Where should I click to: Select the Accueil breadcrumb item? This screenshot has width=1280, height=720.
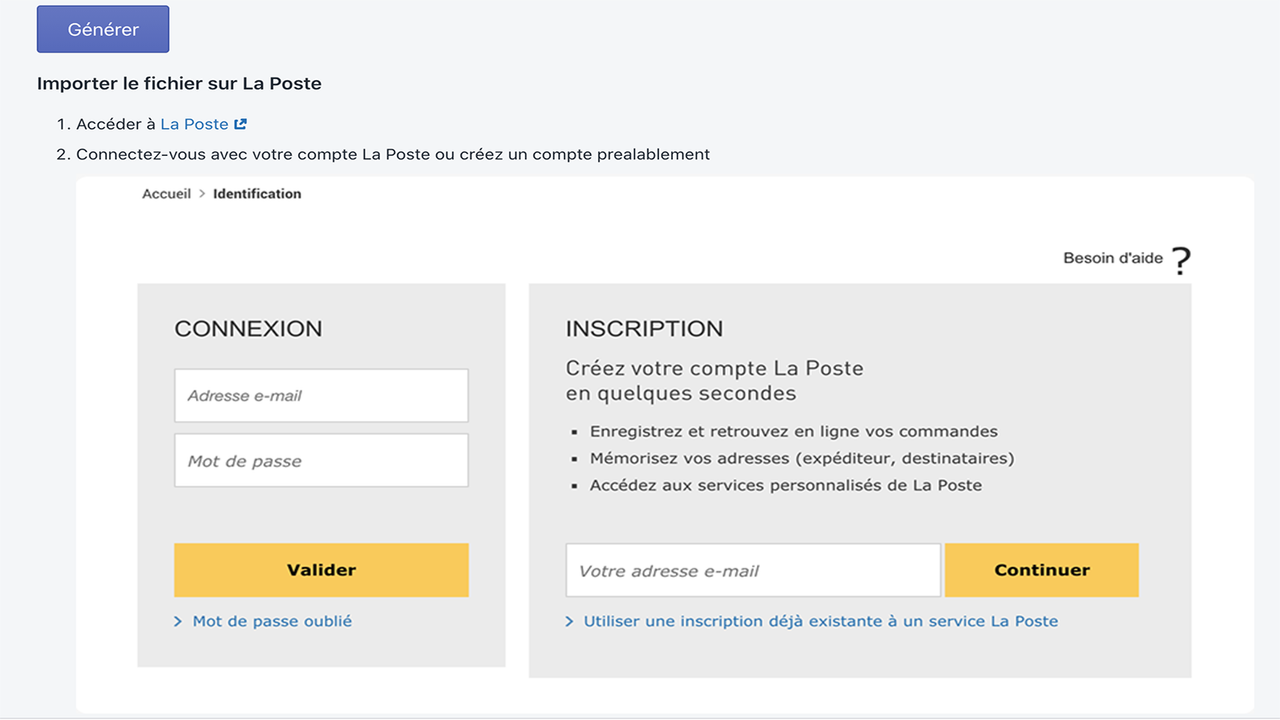[166, 193]
